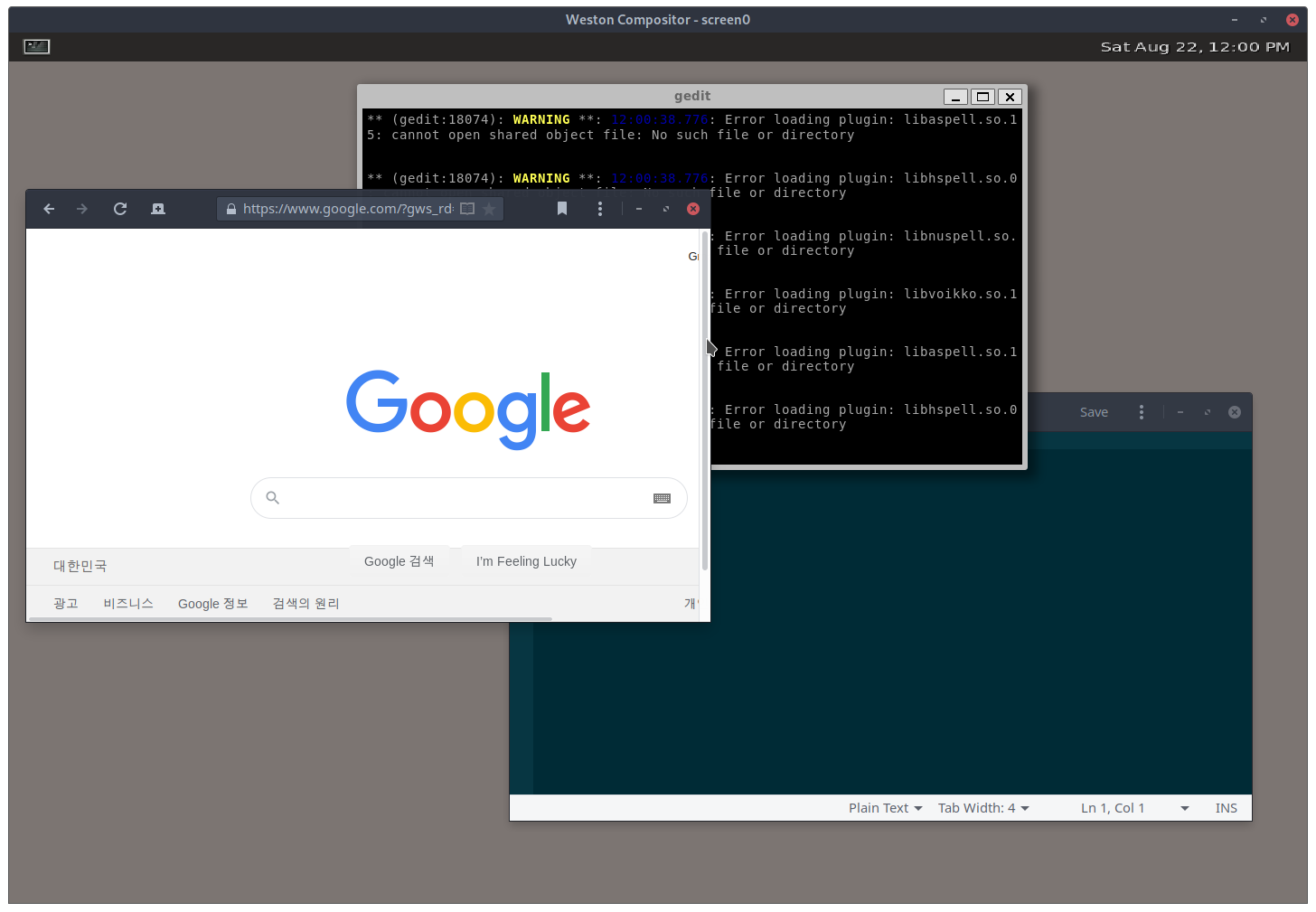
Task: Click the Google logo
Action: coord(468,409)
